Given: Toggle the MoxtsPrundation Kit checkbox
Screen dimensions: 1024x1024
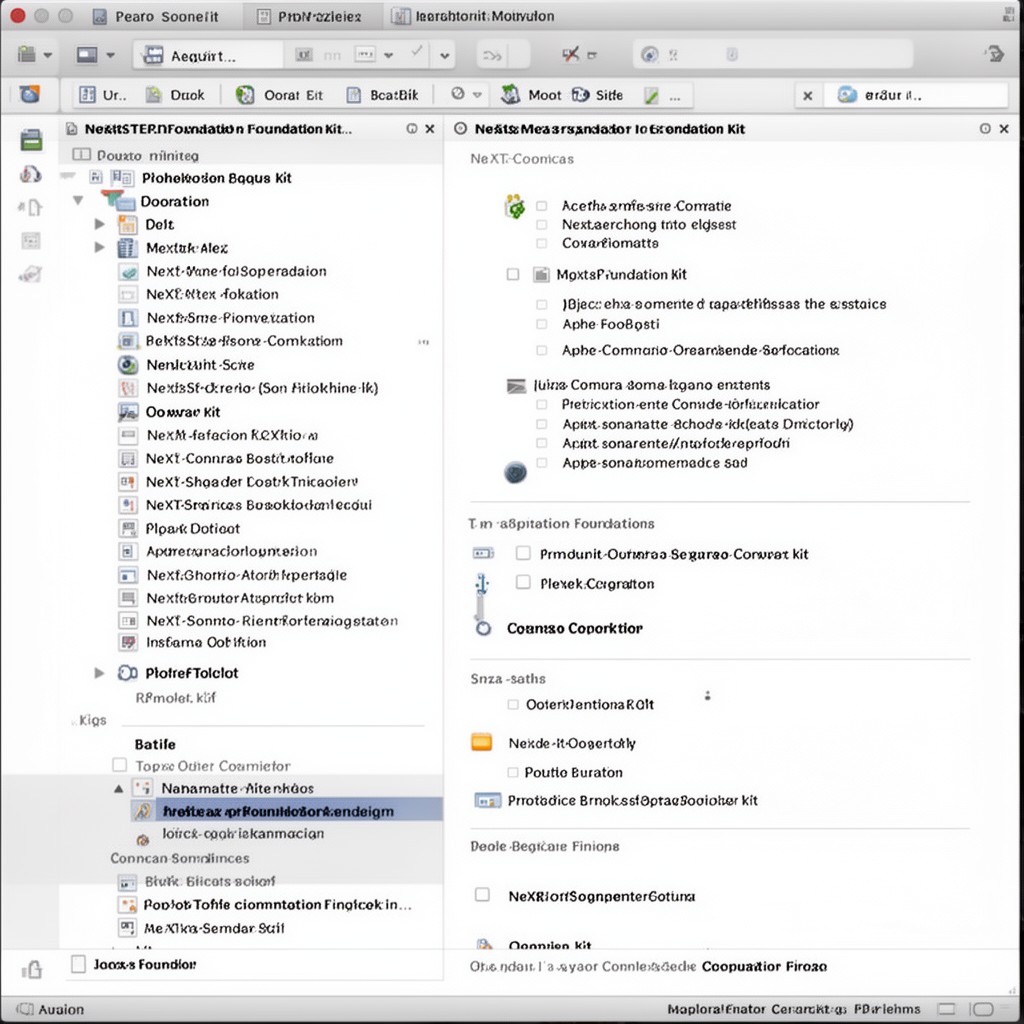Looking at the screenshot, I should pyautogui.click(x=513, y=274).
